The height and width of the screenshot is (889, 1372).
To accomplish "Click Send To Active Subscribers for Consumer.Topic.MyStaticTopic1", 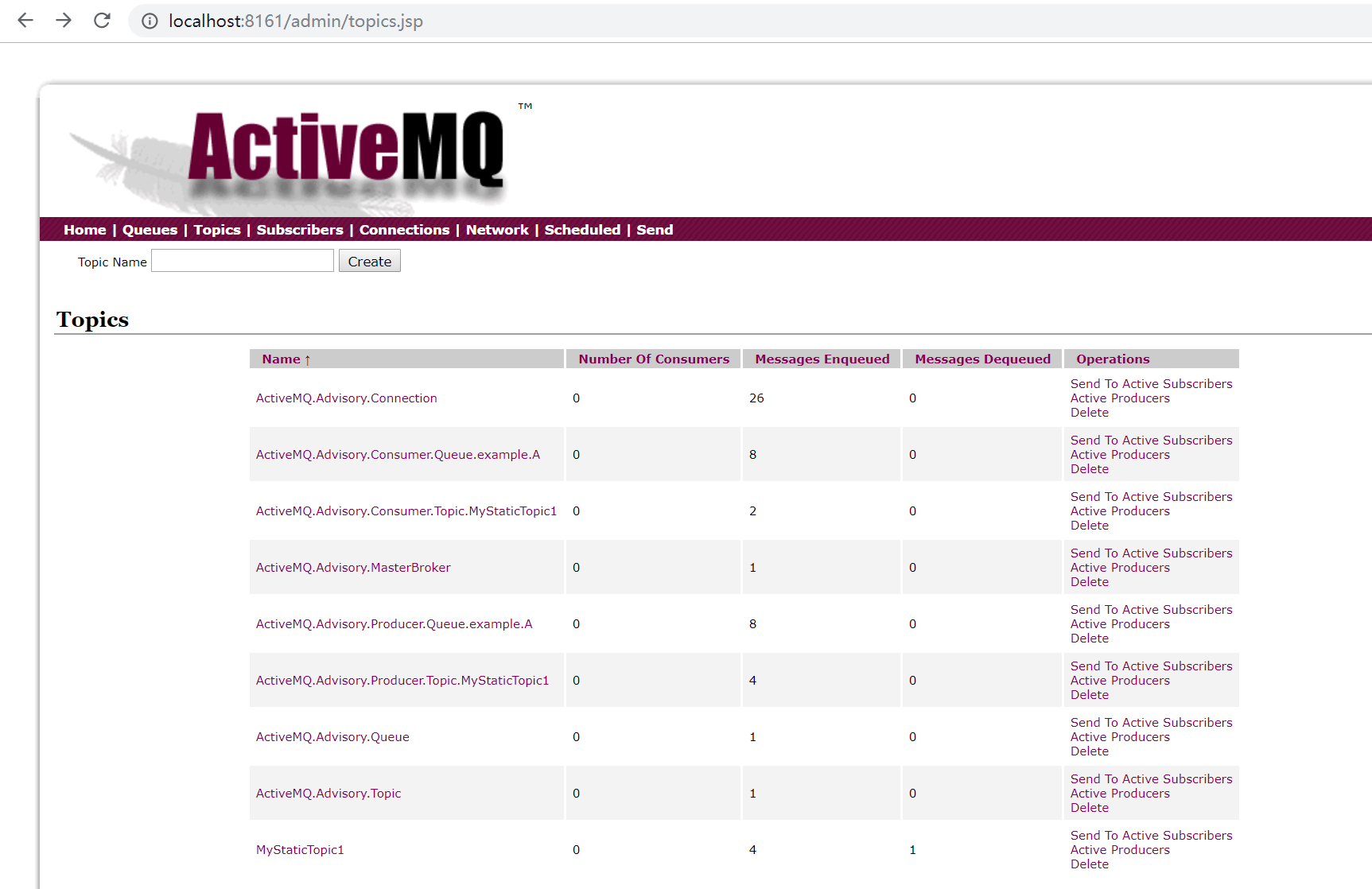I will click(1151, 497).
